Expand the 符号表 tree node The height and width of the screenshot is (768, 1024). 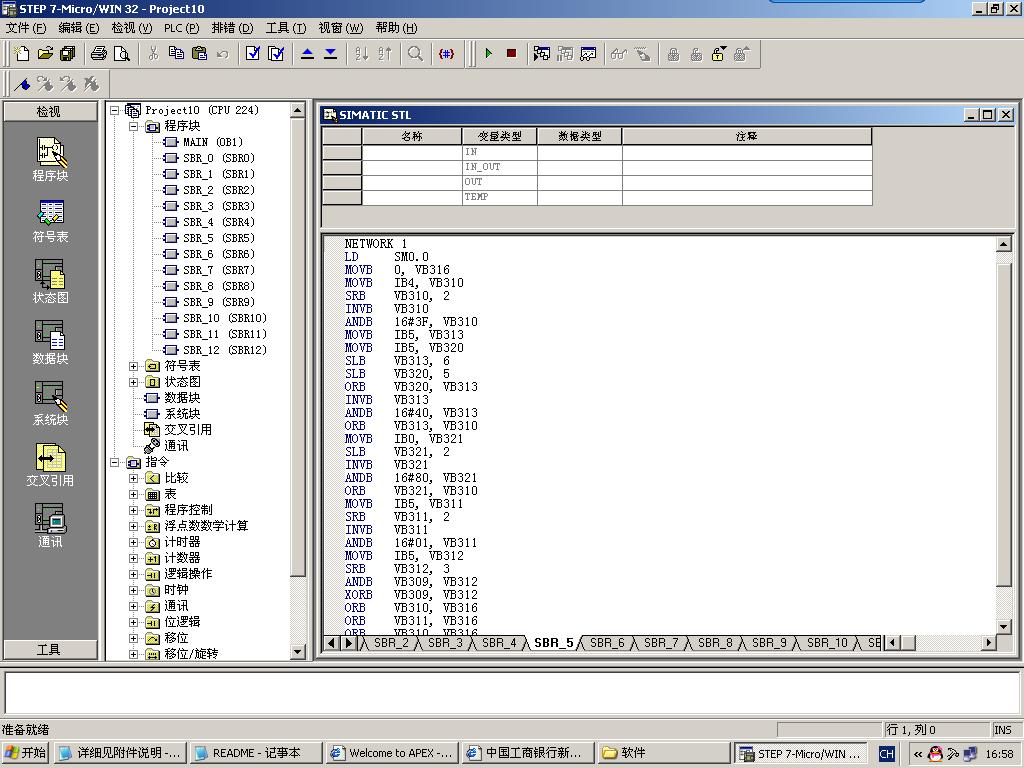click(x=134, y=366)
